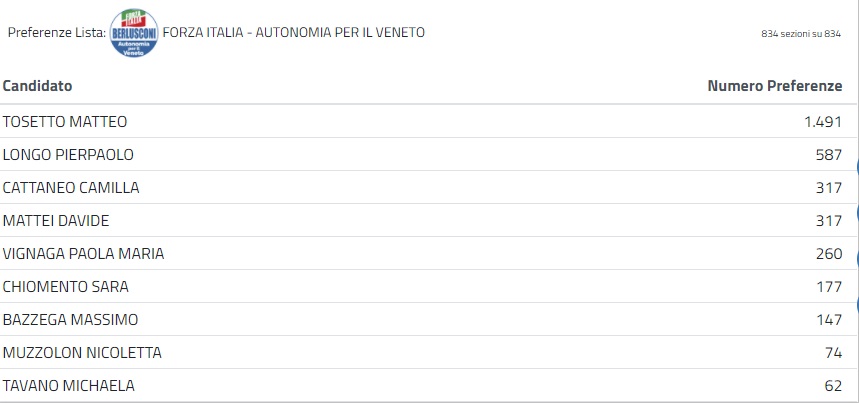
Task: Click the Forza Italia Berlusconi logo
Action: tap(133, 32)
